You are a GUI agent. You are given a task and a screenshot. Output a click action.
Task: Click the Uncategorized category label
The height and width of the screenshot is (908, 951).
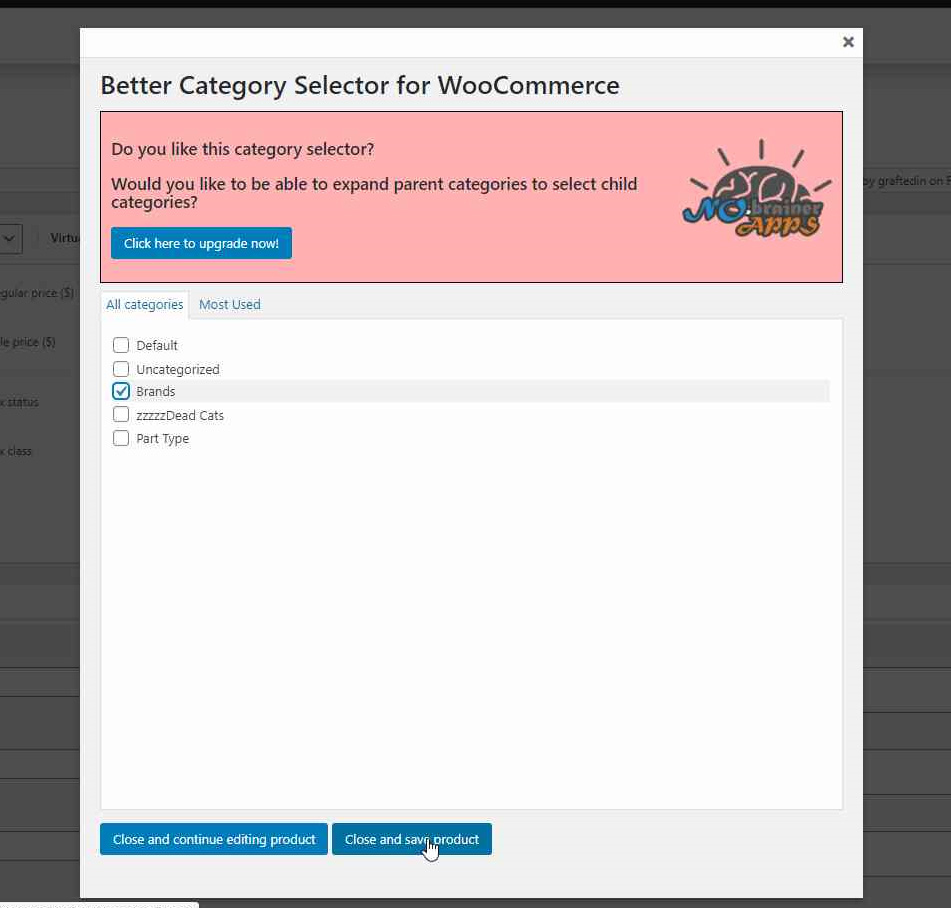coord(178,369)
